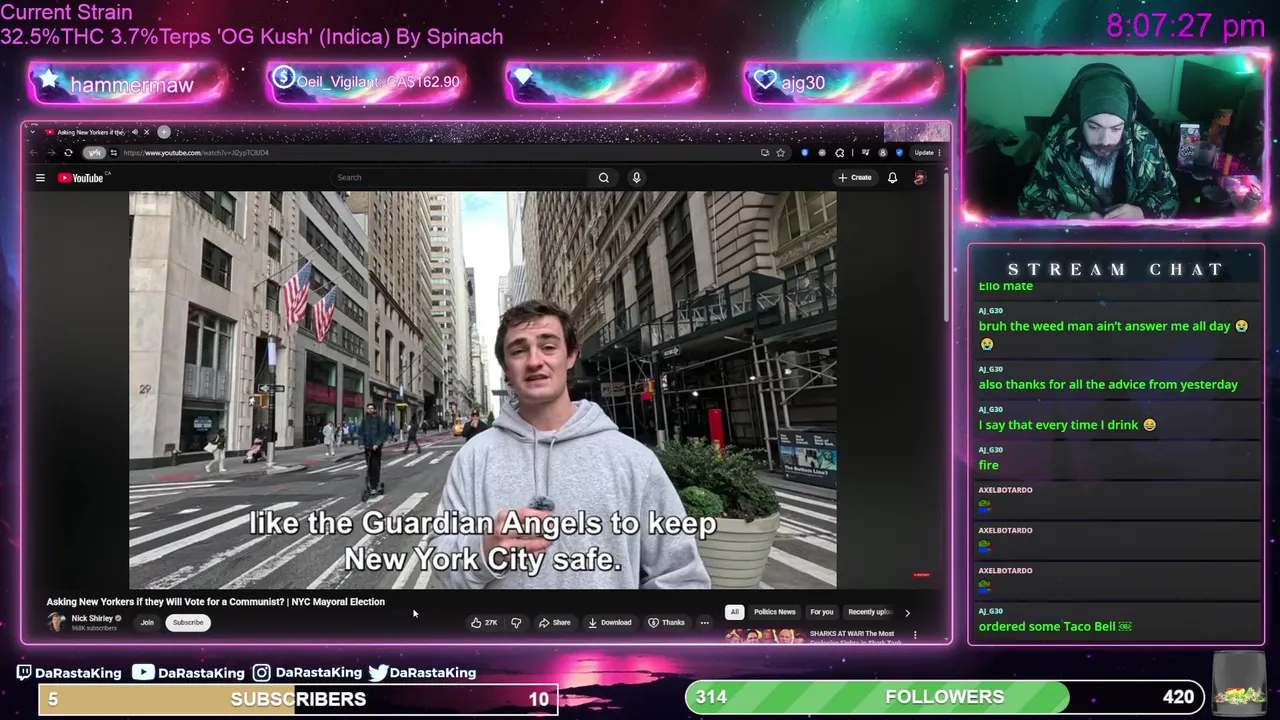Click the tip jar icon by the followers bar
The image size is (1280, 720).
(1238, 683)
